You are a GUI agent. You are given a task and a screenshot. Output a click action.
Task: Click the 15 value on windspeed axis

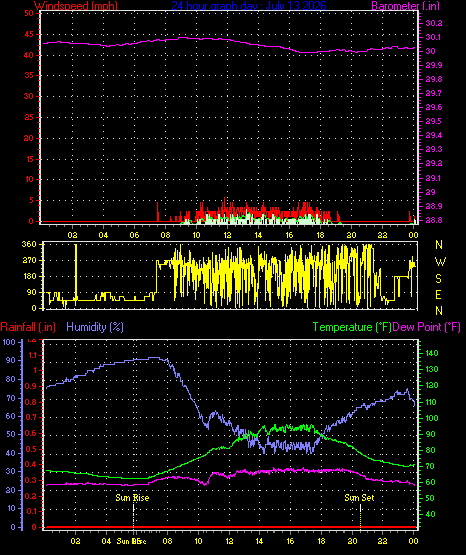[x=29, y=159]
